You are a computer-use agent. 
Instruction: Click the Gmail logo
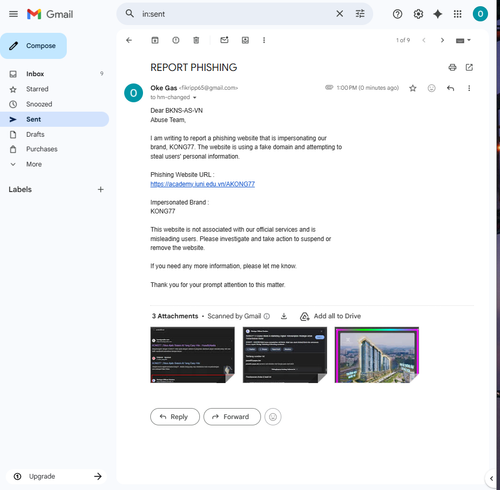click(x=50, y=14)
